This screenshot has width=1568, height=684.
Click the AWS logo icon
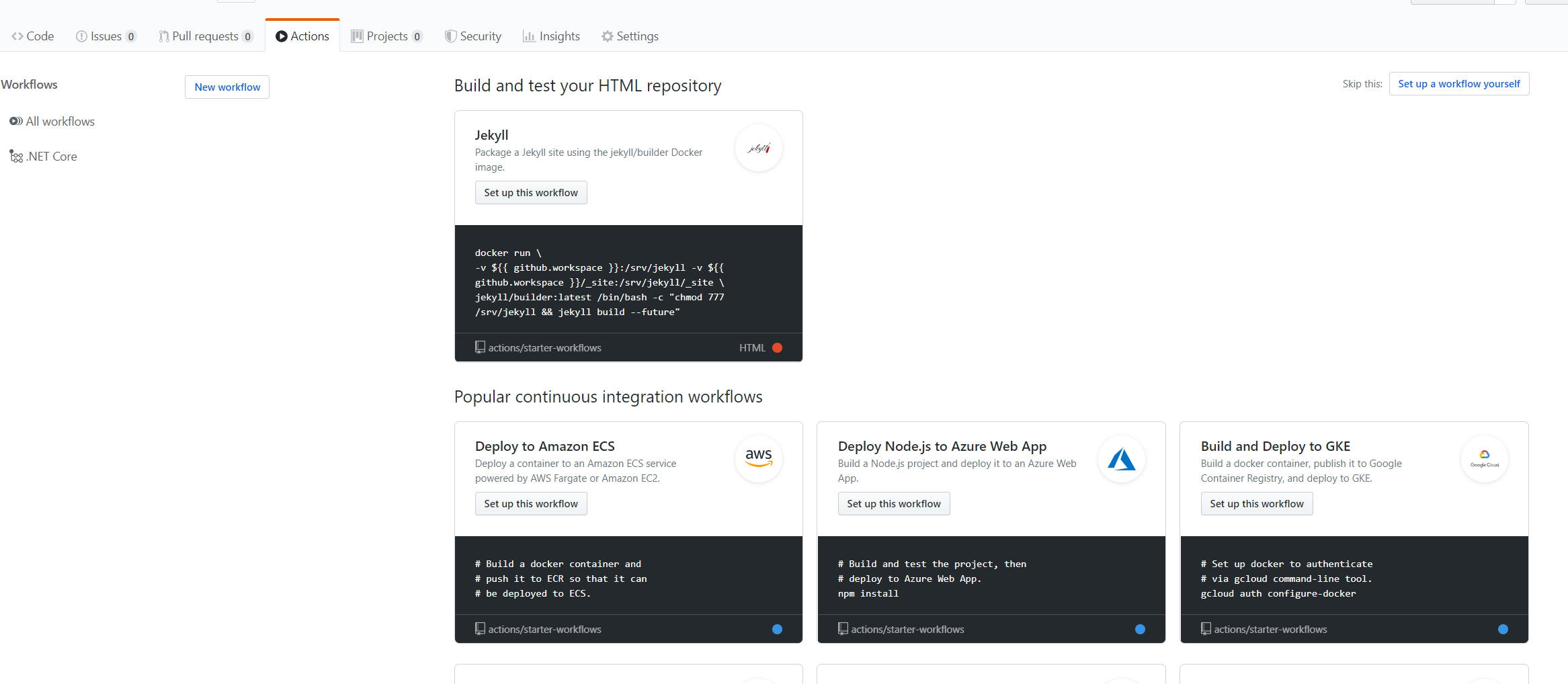pos(759,459)
